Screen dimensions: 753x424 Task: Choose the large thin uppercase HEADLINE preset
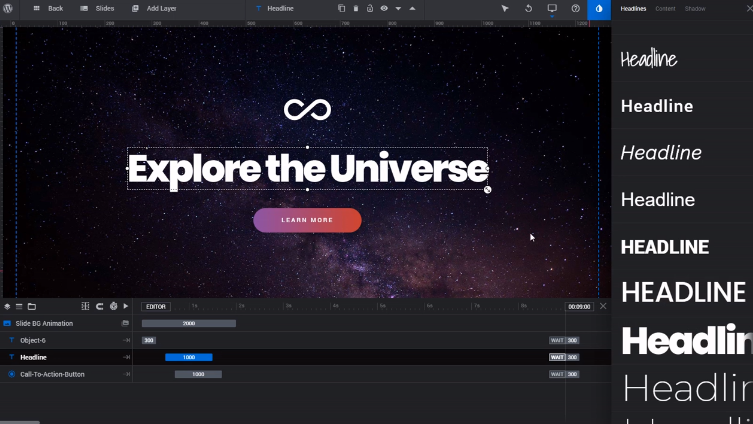[x=683, y=292]
